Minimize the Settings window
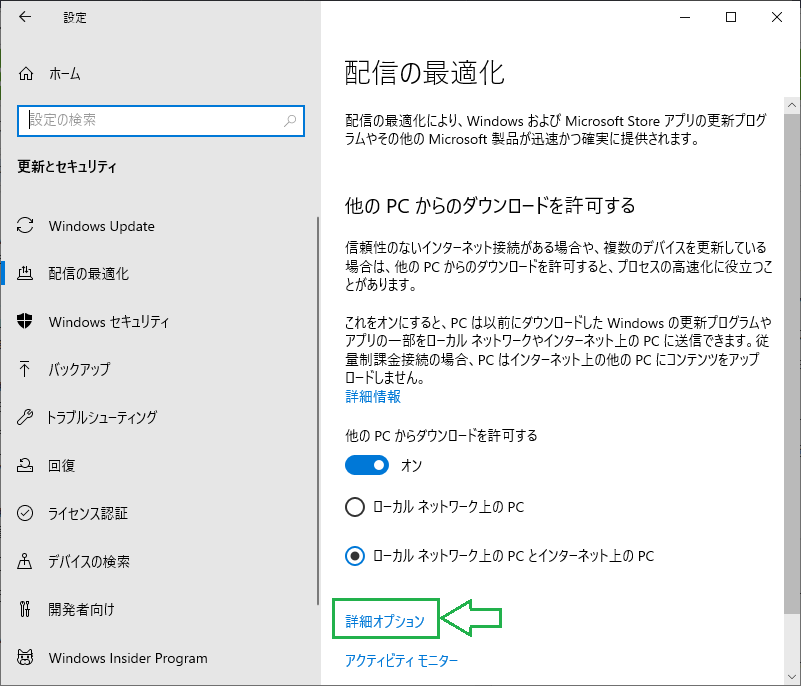Screen dimensions: 801x686 click(x=685, y=17)
